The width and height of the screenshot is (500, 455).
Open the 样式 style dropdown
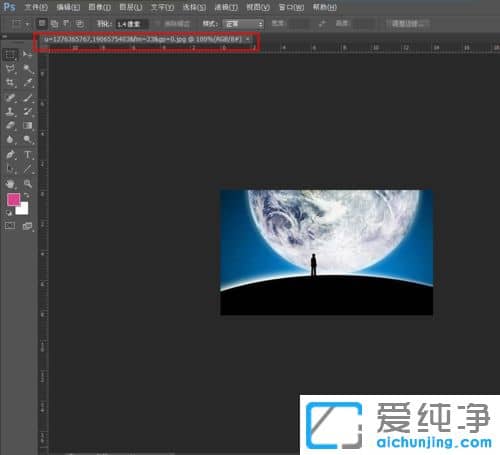[x=244, y=24]
